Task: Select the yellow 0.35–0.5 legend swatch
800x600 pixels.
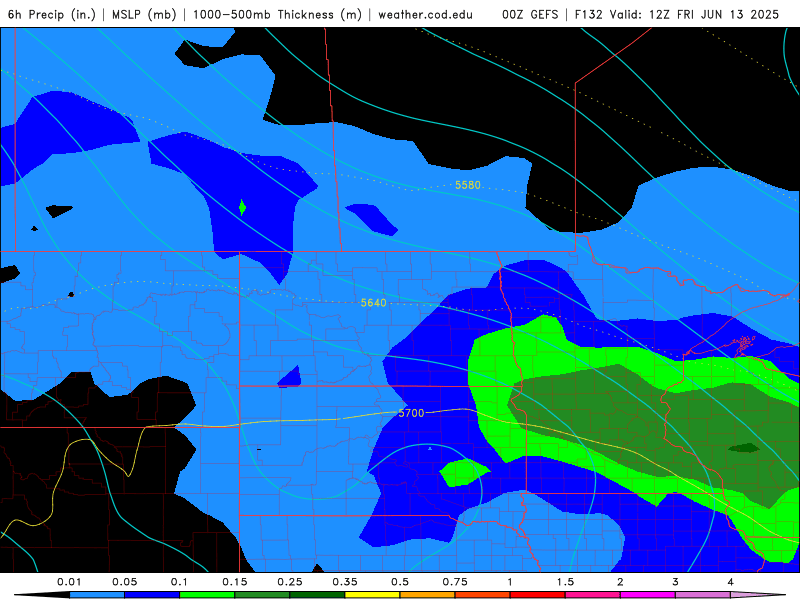Action: pos(372,595)
